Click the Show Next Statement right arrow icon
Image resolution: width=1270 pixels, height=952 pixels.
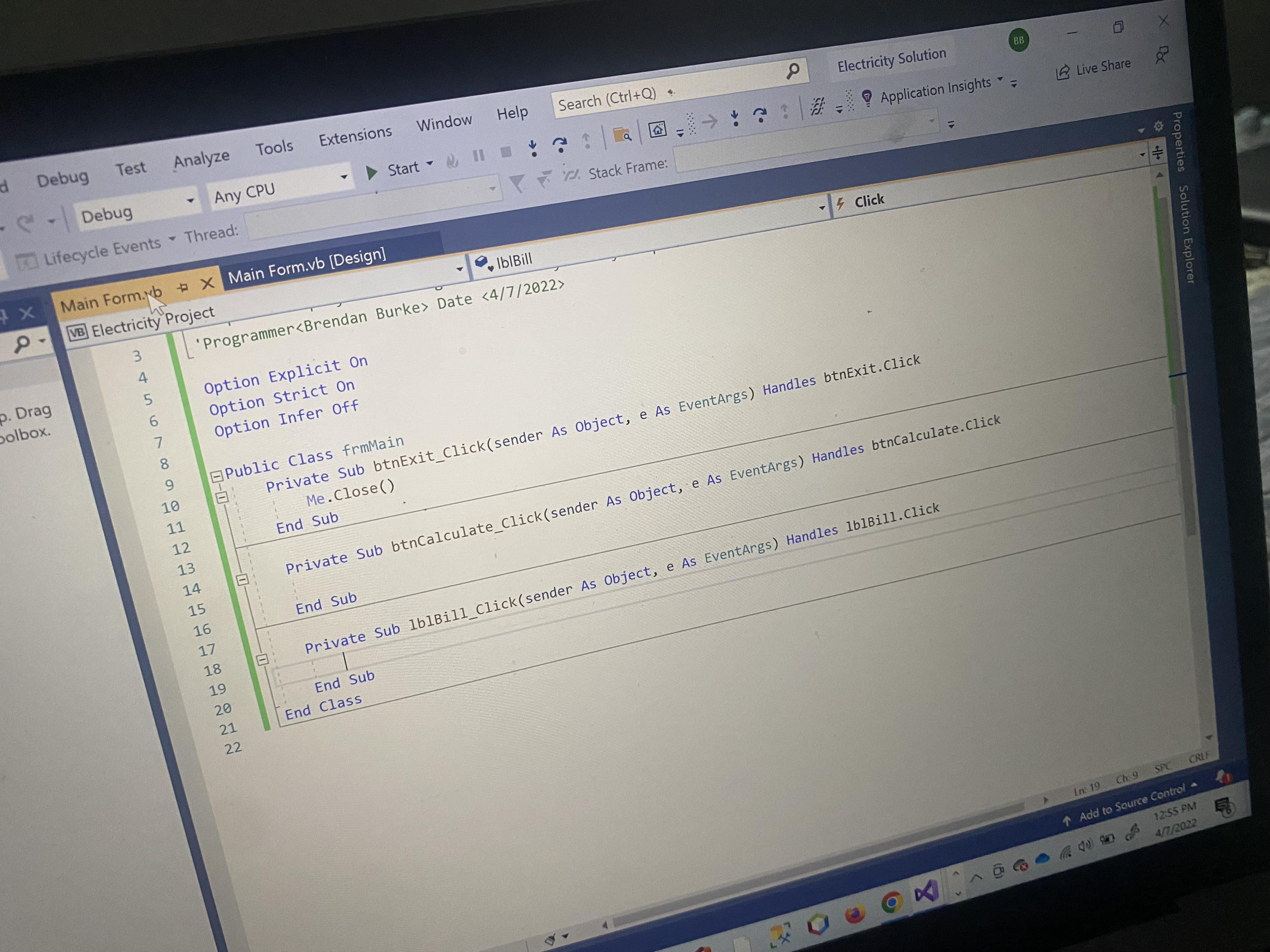click(710, 121)
